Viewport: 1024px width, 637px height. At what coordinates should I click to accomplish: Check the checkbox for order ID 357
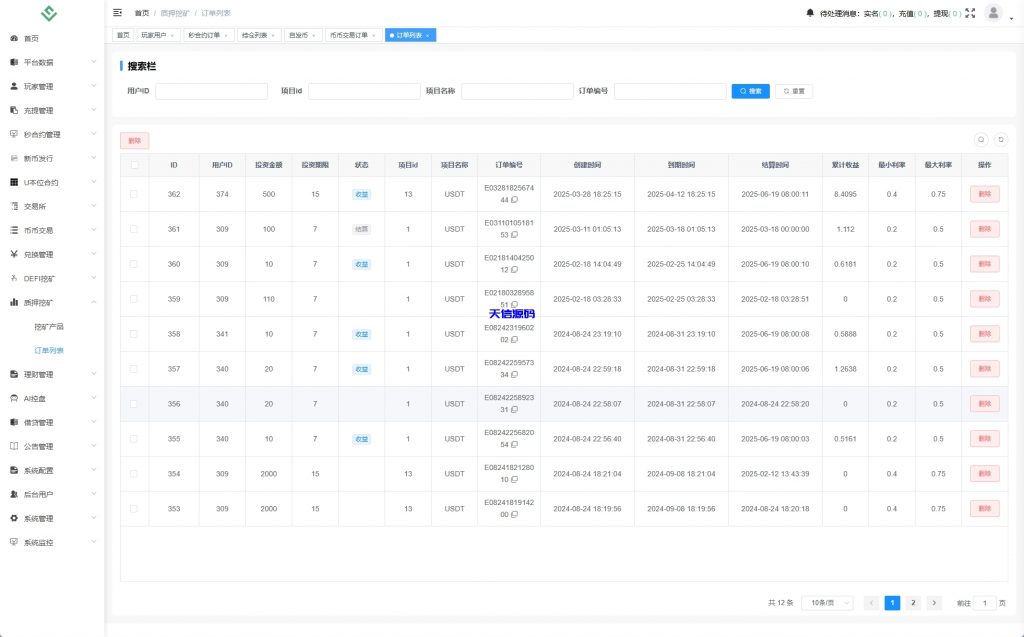click(x=134, y=368)
